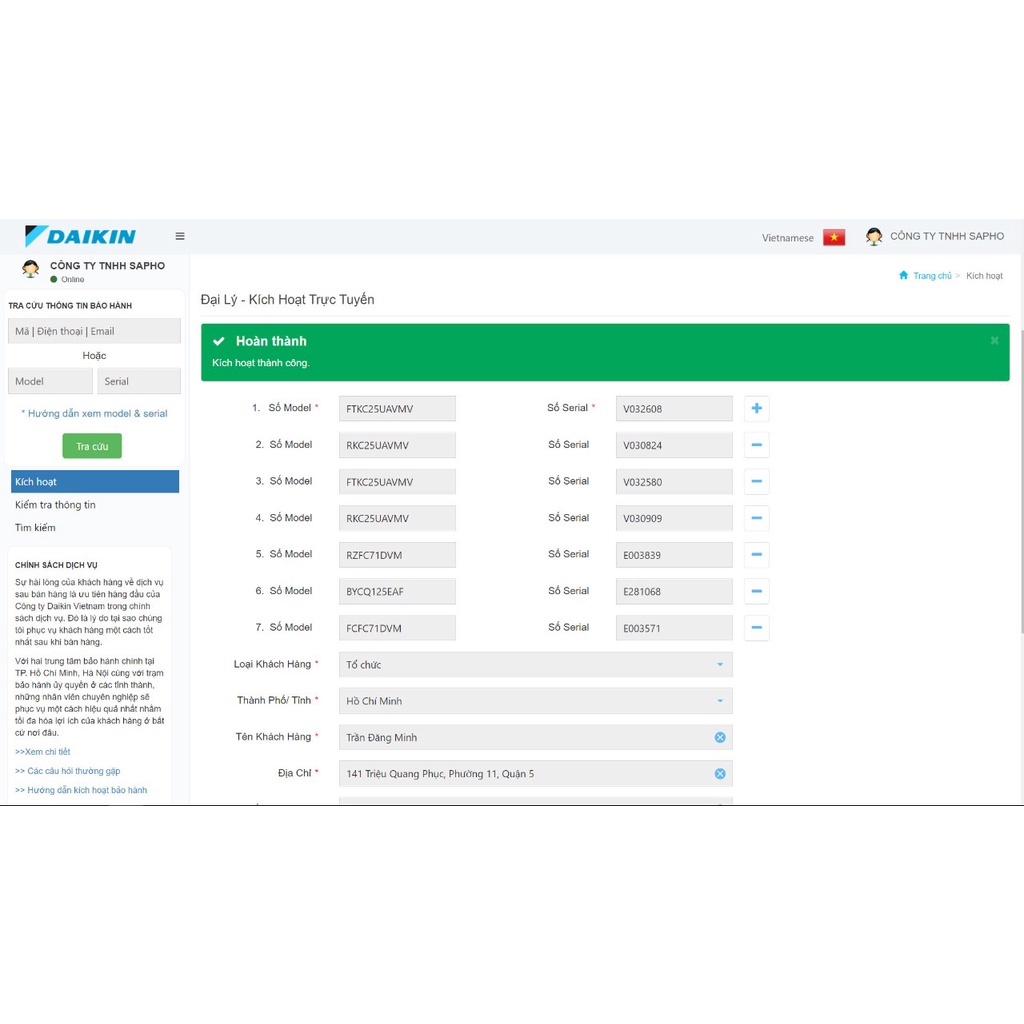Click the Mã | Điện thoại | Email field
1024x1024 pixels.
point(94,331)
